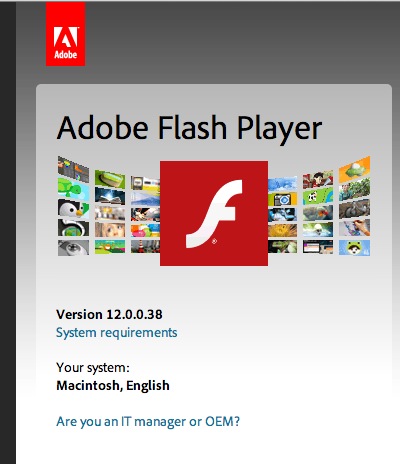Image resolution: width=400 pixels, height=464 pixels.
Task: Click the Version 12.0.0.38 text
Action: (x=109, y=314)
